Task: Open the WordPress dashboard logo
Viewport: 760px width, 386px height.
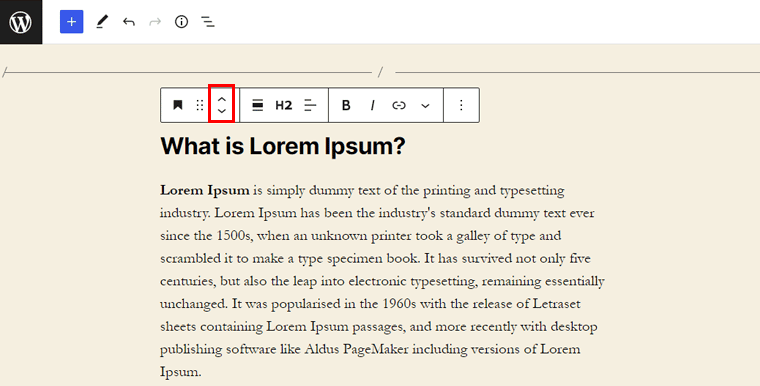Action: (21, 22)
